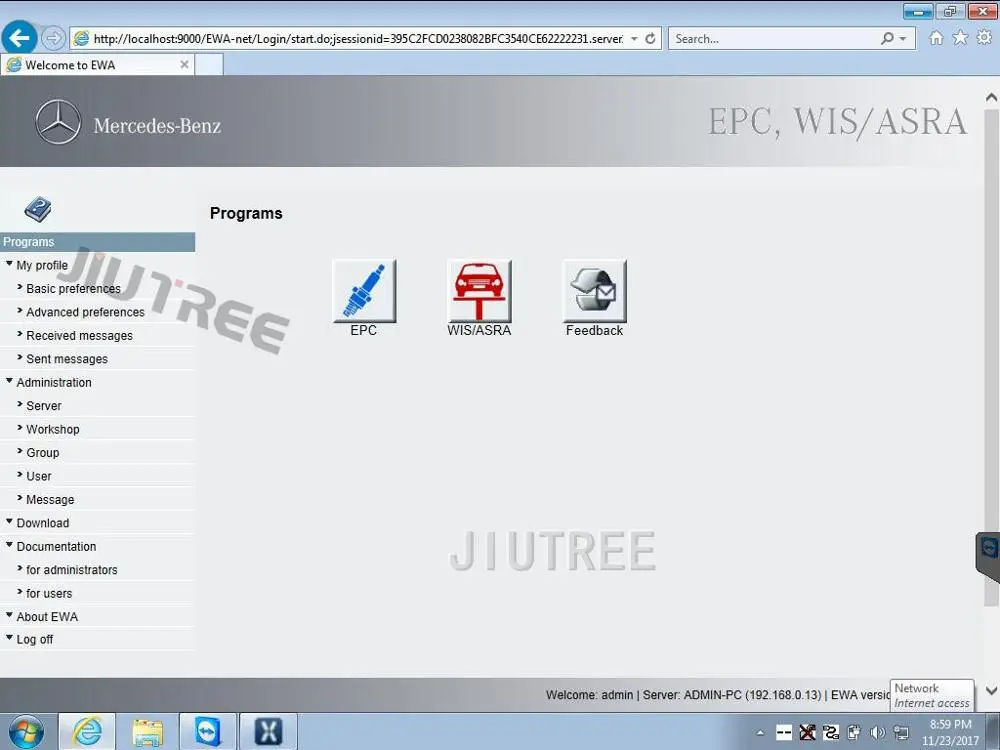
Task: Collapse the Documentation section
Action: click(10, 545)
